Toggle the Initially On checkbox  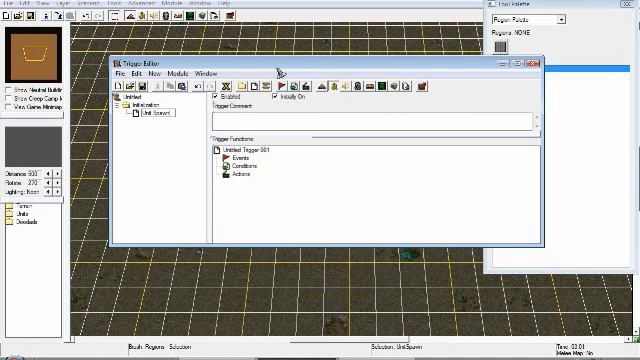coord(275,96)
